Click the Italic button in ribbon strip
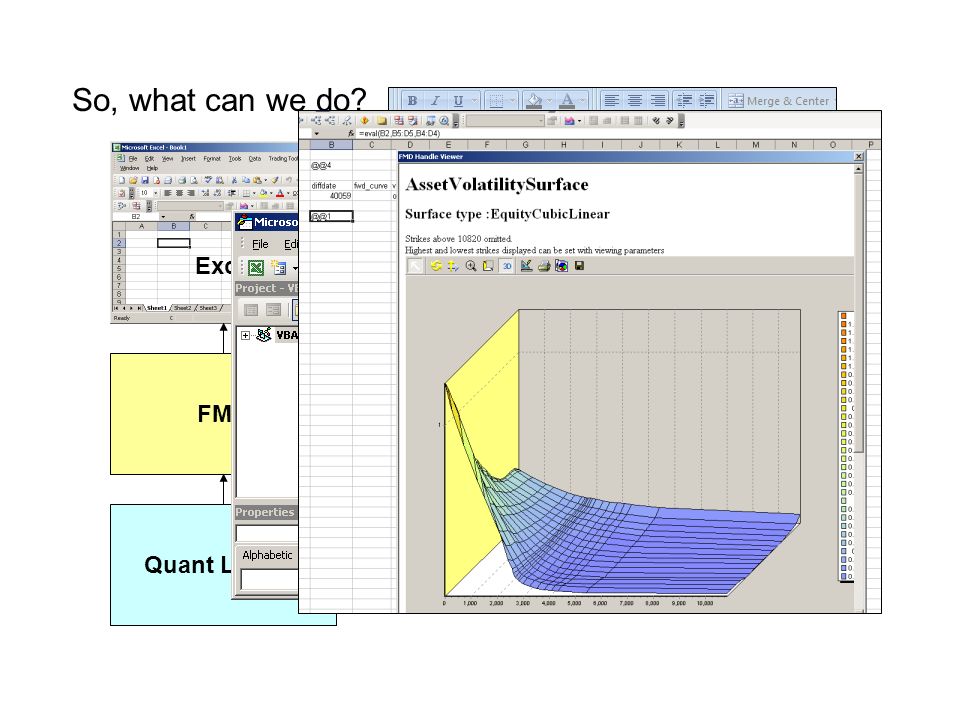This screenshot has width=960, height=720. point(435,100)
